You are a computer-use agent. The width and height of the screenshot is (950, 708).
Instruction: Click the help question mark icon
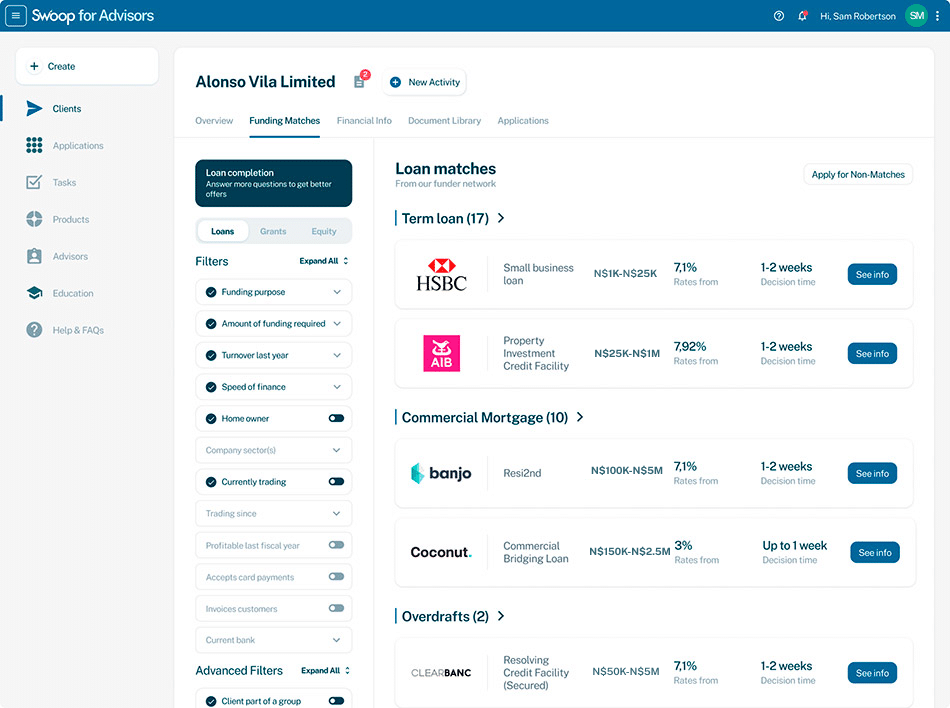click(x=779, y=16)
